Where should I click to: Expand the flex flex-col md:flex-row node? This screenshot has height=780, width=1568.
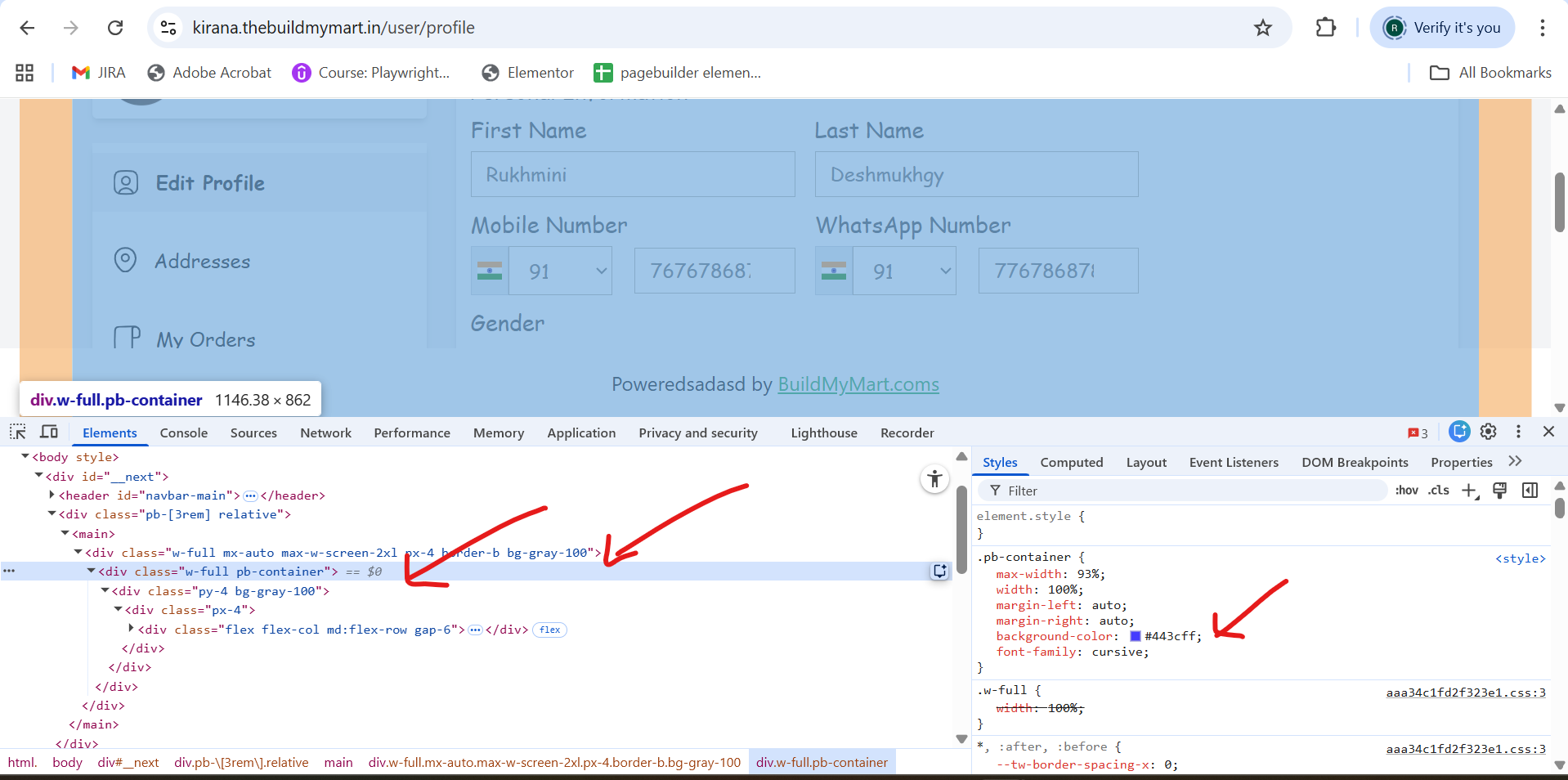pos(131,629)
